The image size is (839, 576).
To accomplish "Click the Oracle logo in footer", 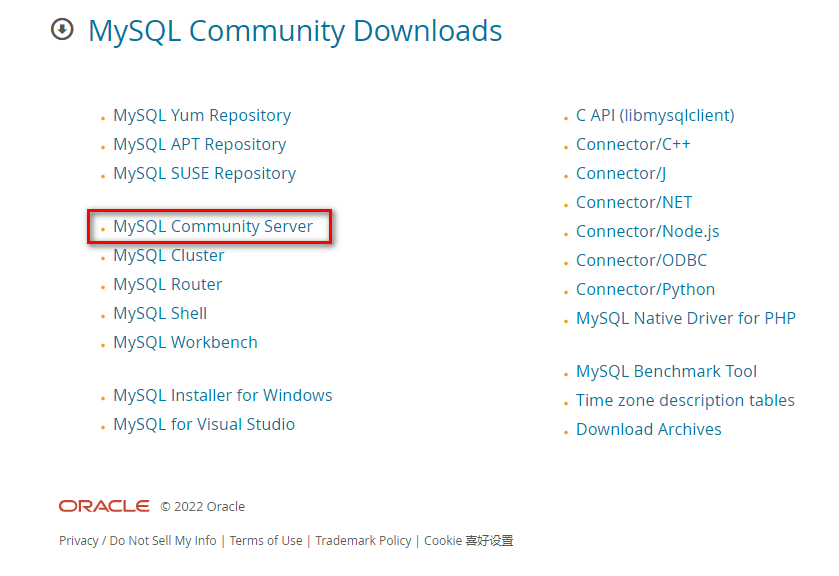I will 104,506.
